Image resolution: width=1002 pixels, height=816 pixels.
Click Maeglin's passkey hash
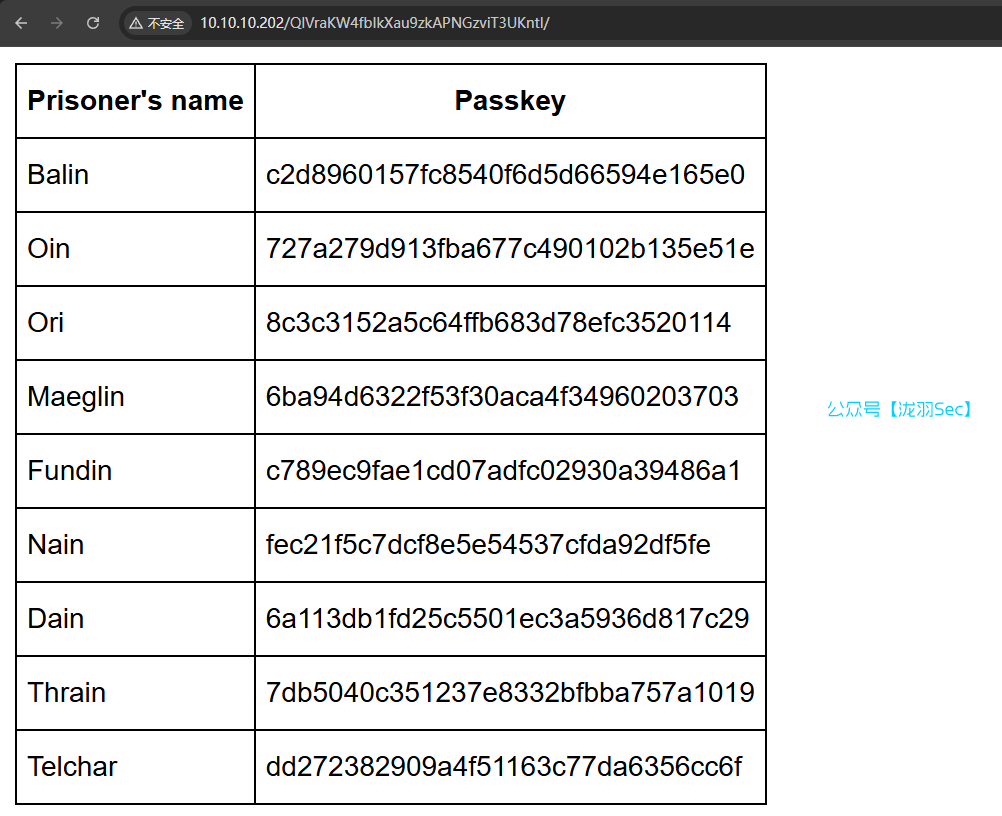tap(502, 397)
